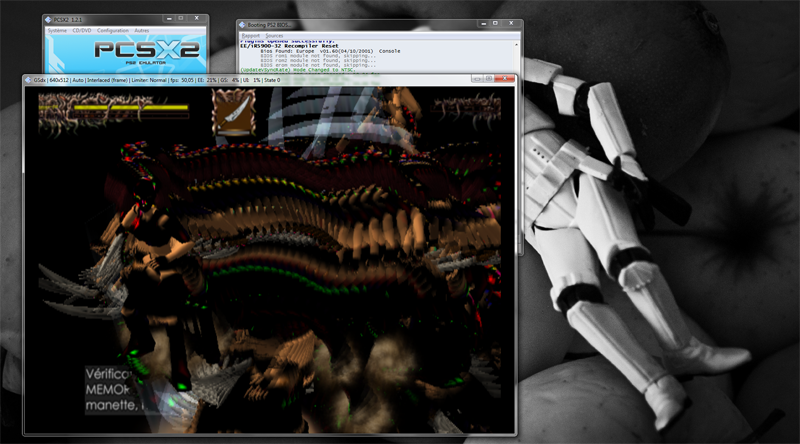The image size is (800, 444).
Task: Click the PCSX2 PS2 Emulator logo banner
Action: coord(126,54)
